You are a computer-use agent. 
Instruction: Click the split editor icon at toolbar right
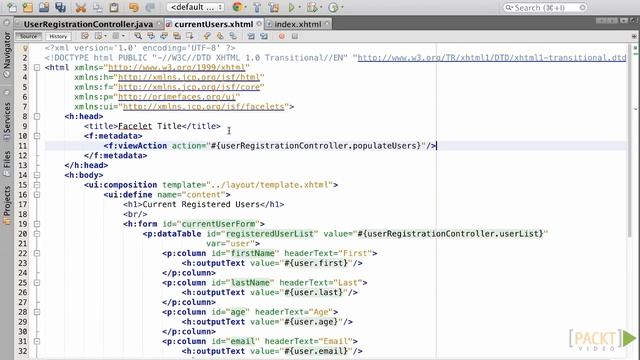tap(634, 36)
